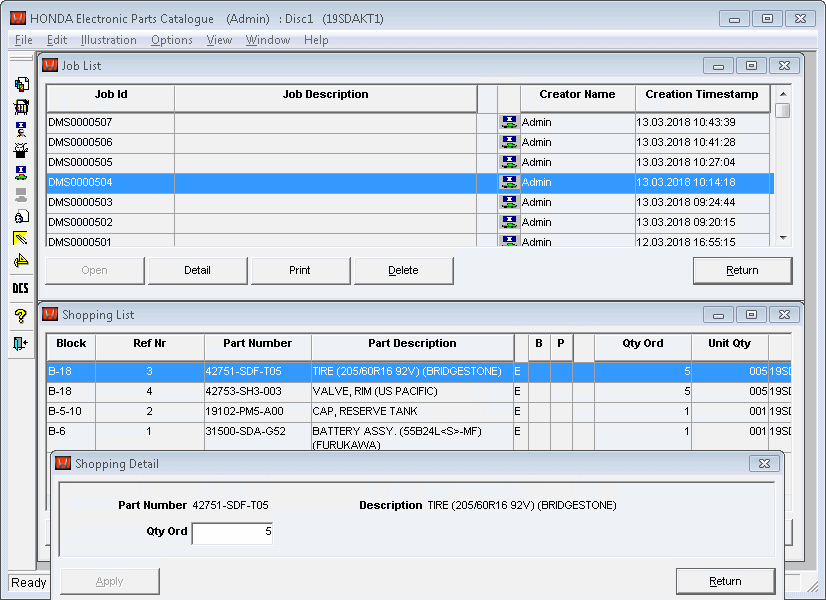Click the shopping cart sidebar icon
The image size is (826, 600).
tap(21, 107)
